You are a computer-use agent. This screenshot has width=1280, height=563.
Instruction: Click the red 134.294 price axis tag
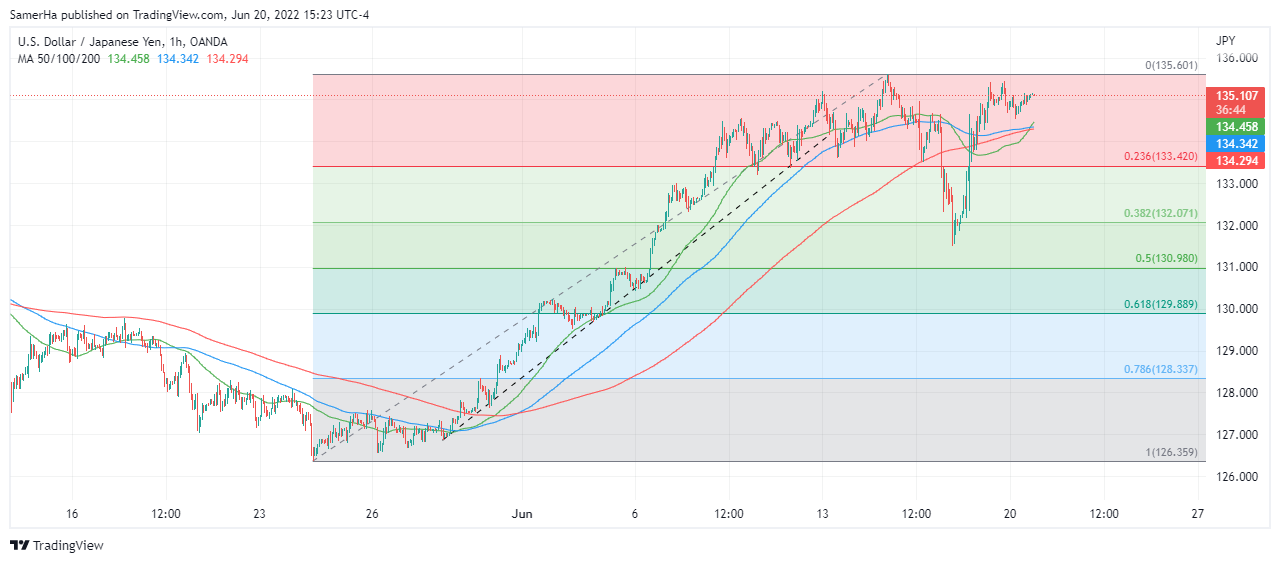(x=1236, y=161)
